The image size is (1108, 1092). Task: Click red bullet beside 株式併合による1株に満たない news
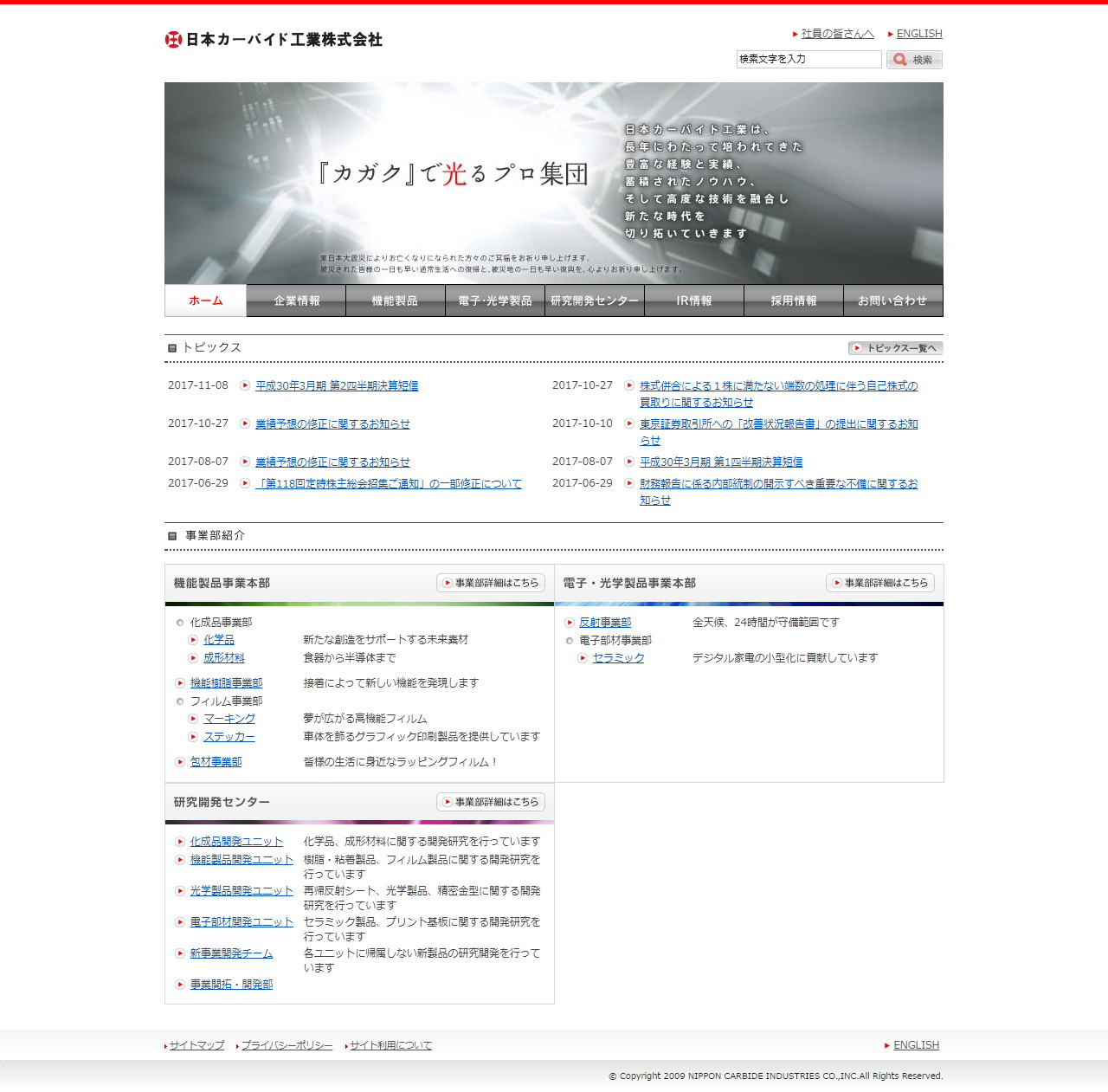pyautogui.click(x=629, y=385)
